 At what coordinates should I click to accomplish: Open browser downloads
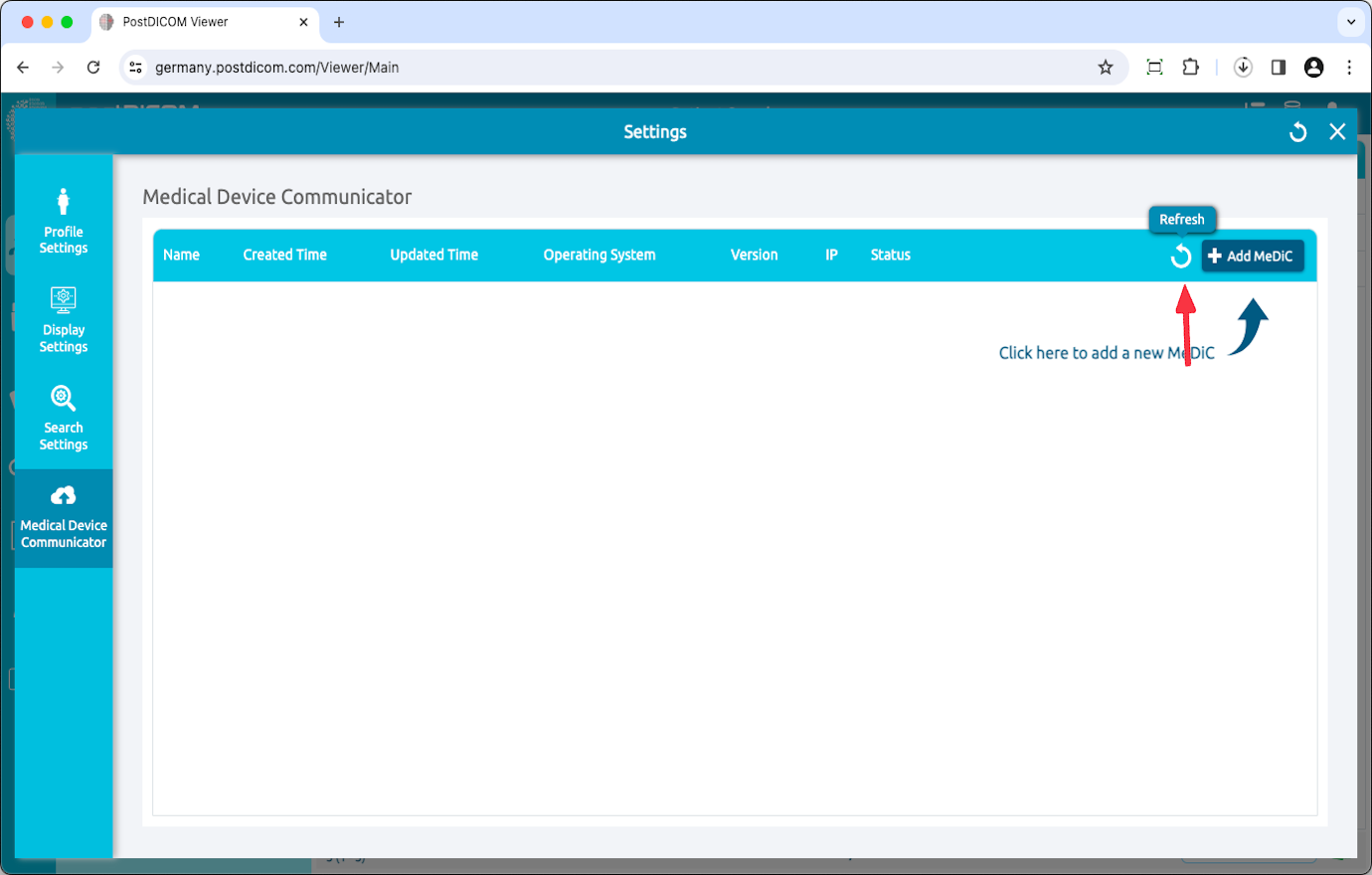tap(1243, 67)
